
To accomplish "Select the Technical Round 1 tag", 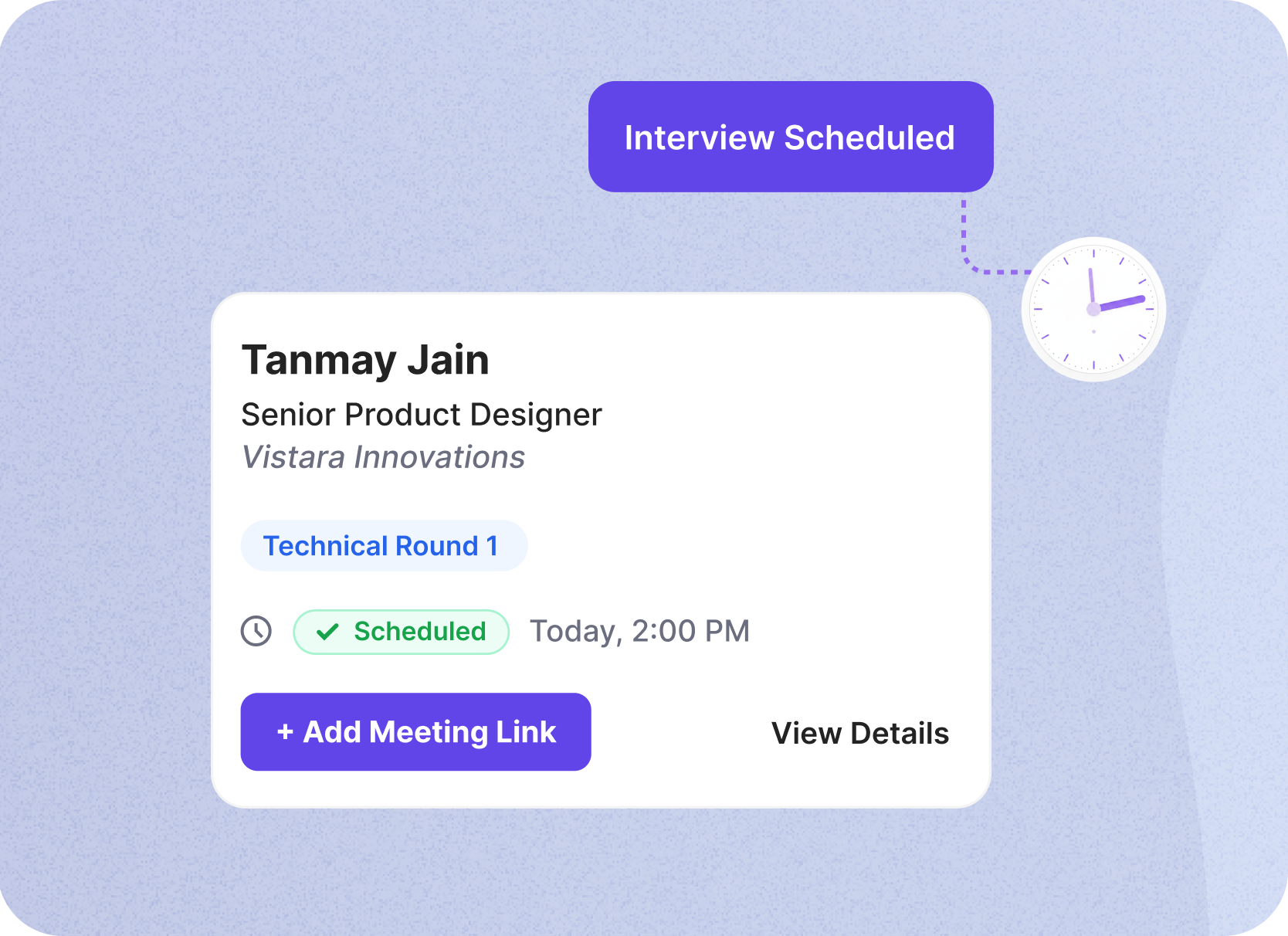I will (384, 545).
